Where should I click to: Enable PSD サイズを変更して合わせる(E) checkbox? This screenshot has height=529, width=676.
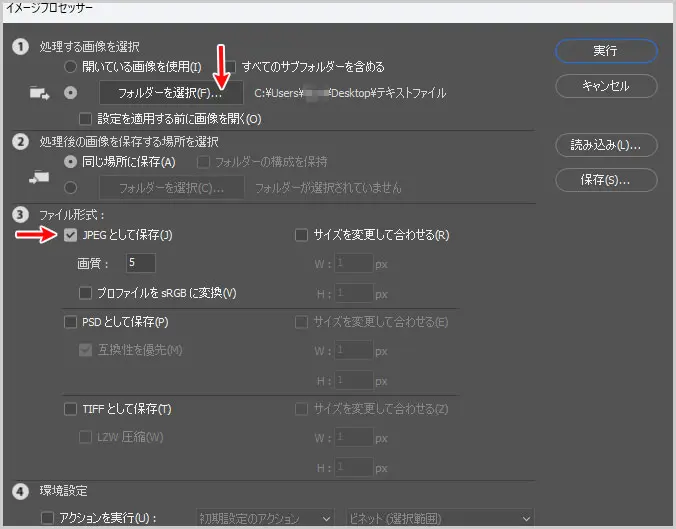(x=301, y=322)
